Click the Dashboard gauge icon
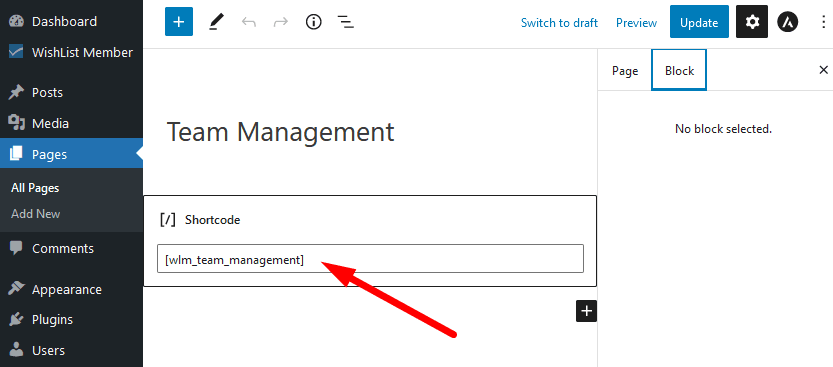The height and width of the screenshot is (367, 833). point(16,22)
